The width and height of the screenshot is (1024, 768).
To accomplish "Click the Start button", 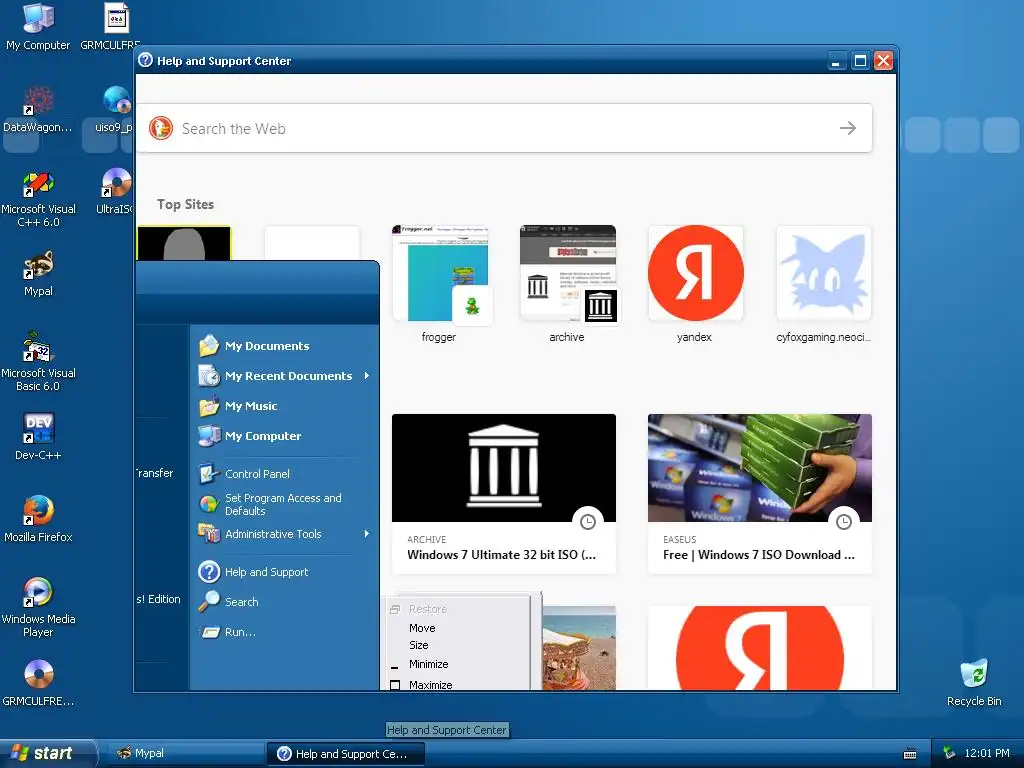I will (x=47, y=753).
